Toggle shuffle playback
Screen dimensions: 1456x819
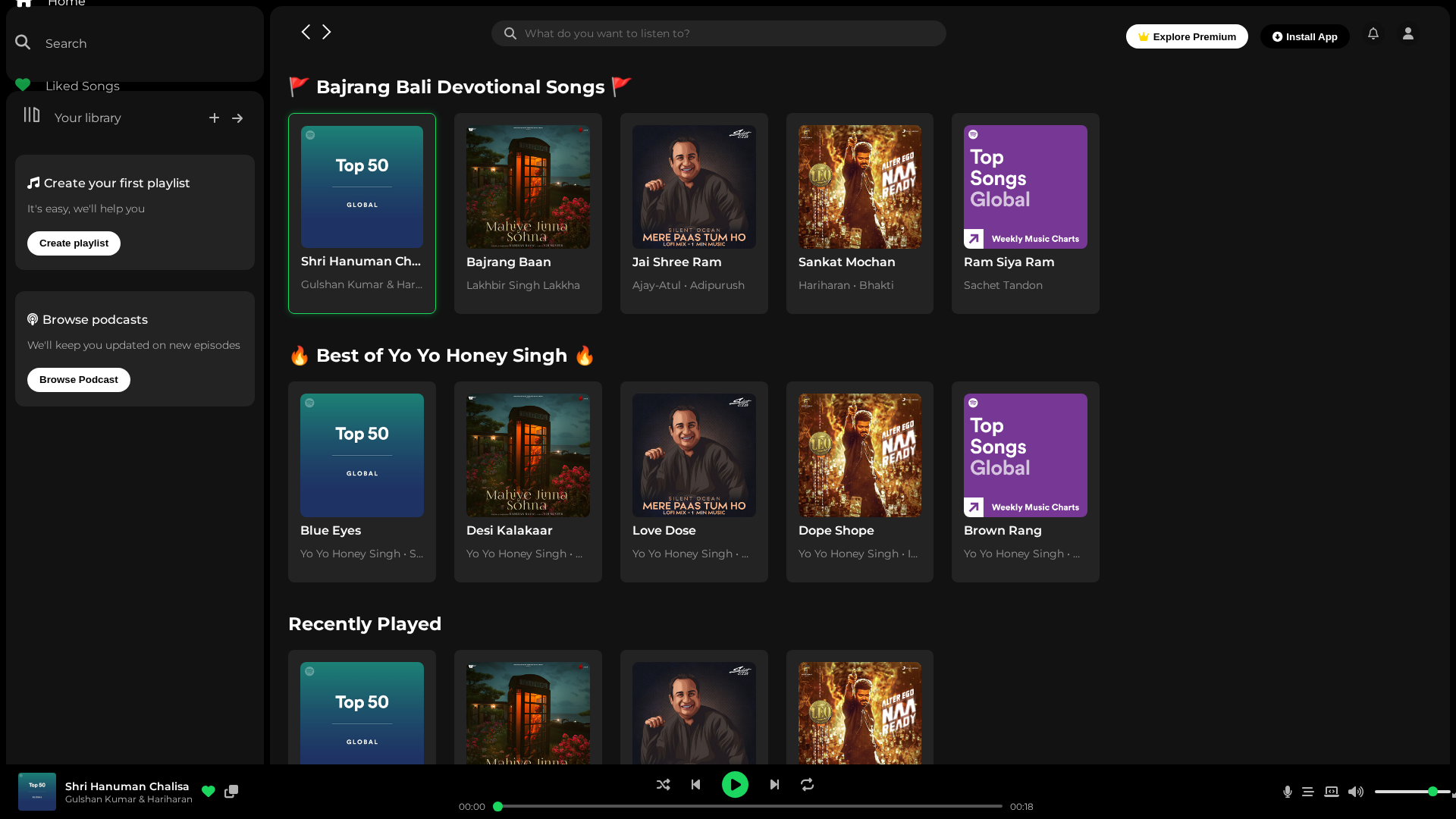pos(663,784)
